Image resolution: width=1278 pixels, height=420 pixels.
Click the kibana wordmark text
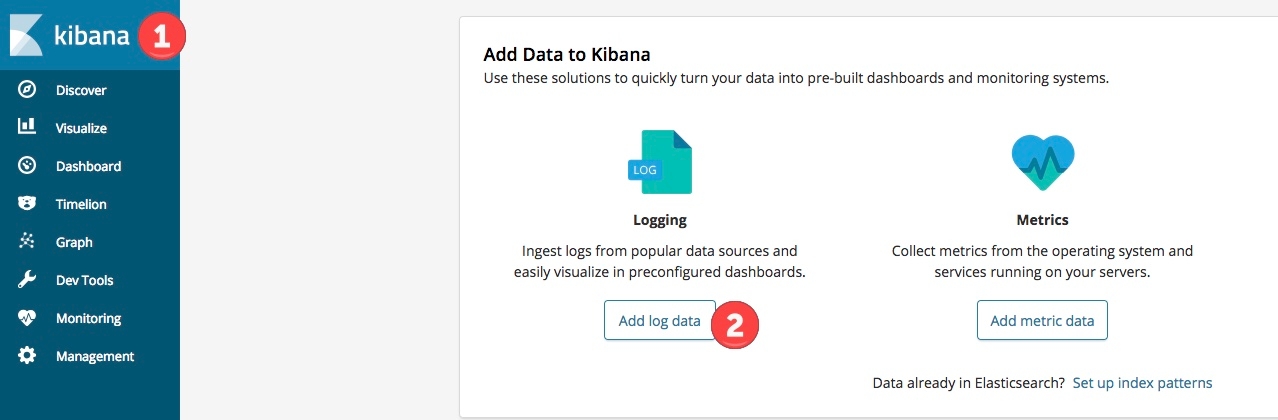(93, 36)
